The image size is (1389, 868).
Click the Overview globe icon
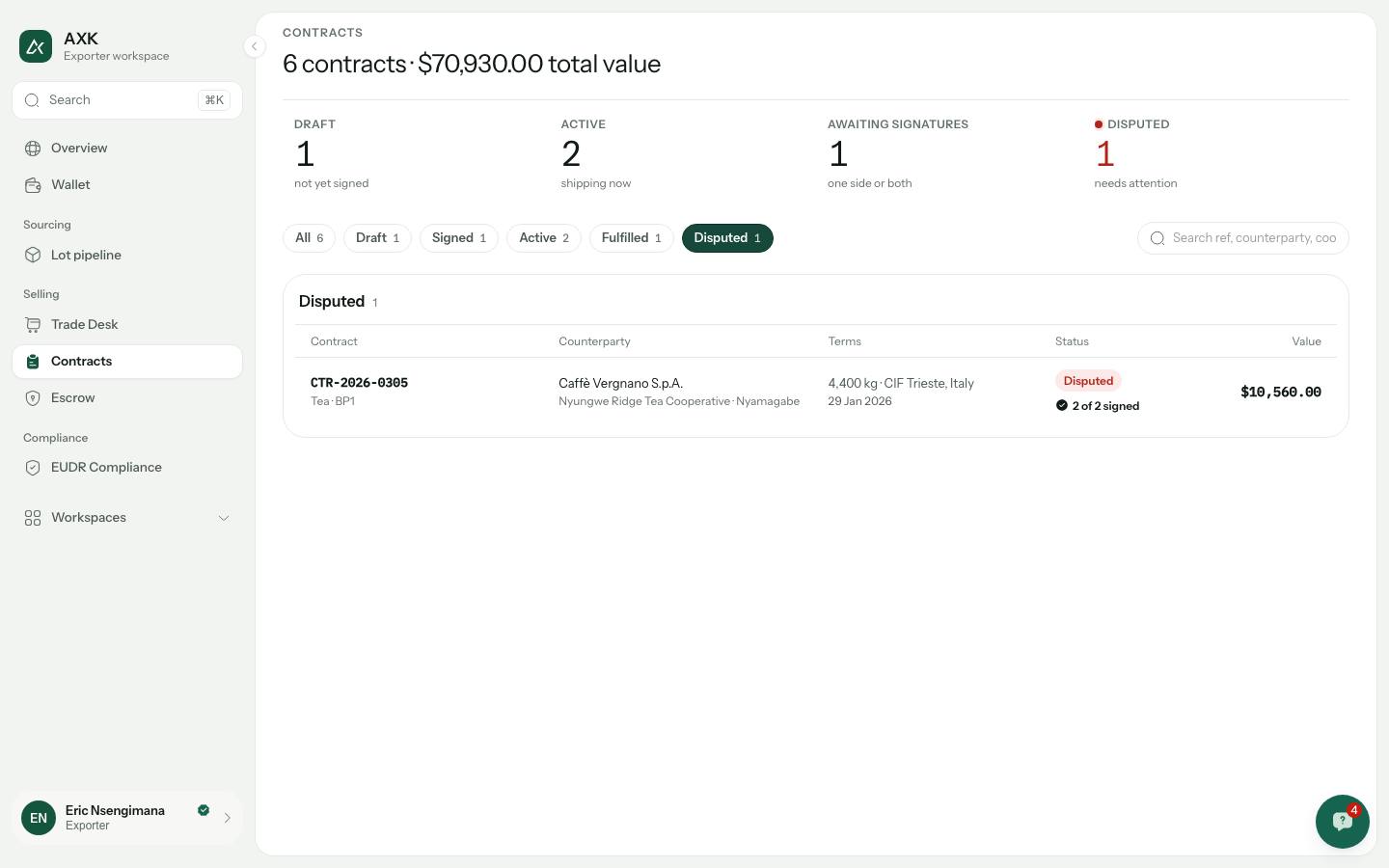pyautogui.click(x=33, y=149)
